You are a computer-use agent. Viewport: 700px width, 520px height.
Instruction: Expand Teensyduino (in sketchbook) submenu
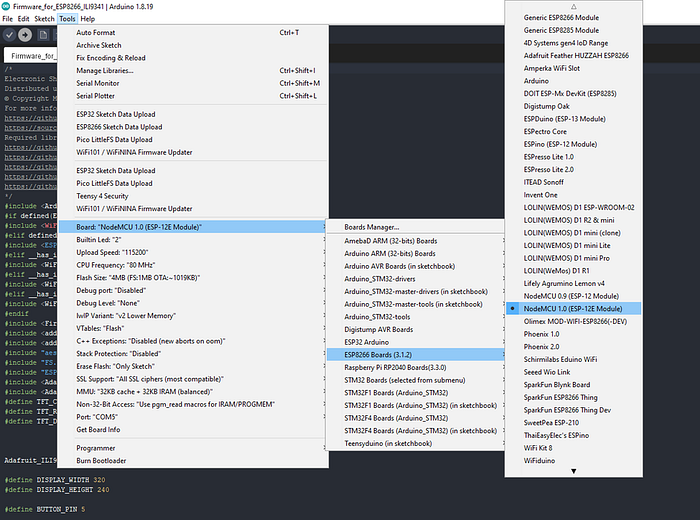pos(416,443)
